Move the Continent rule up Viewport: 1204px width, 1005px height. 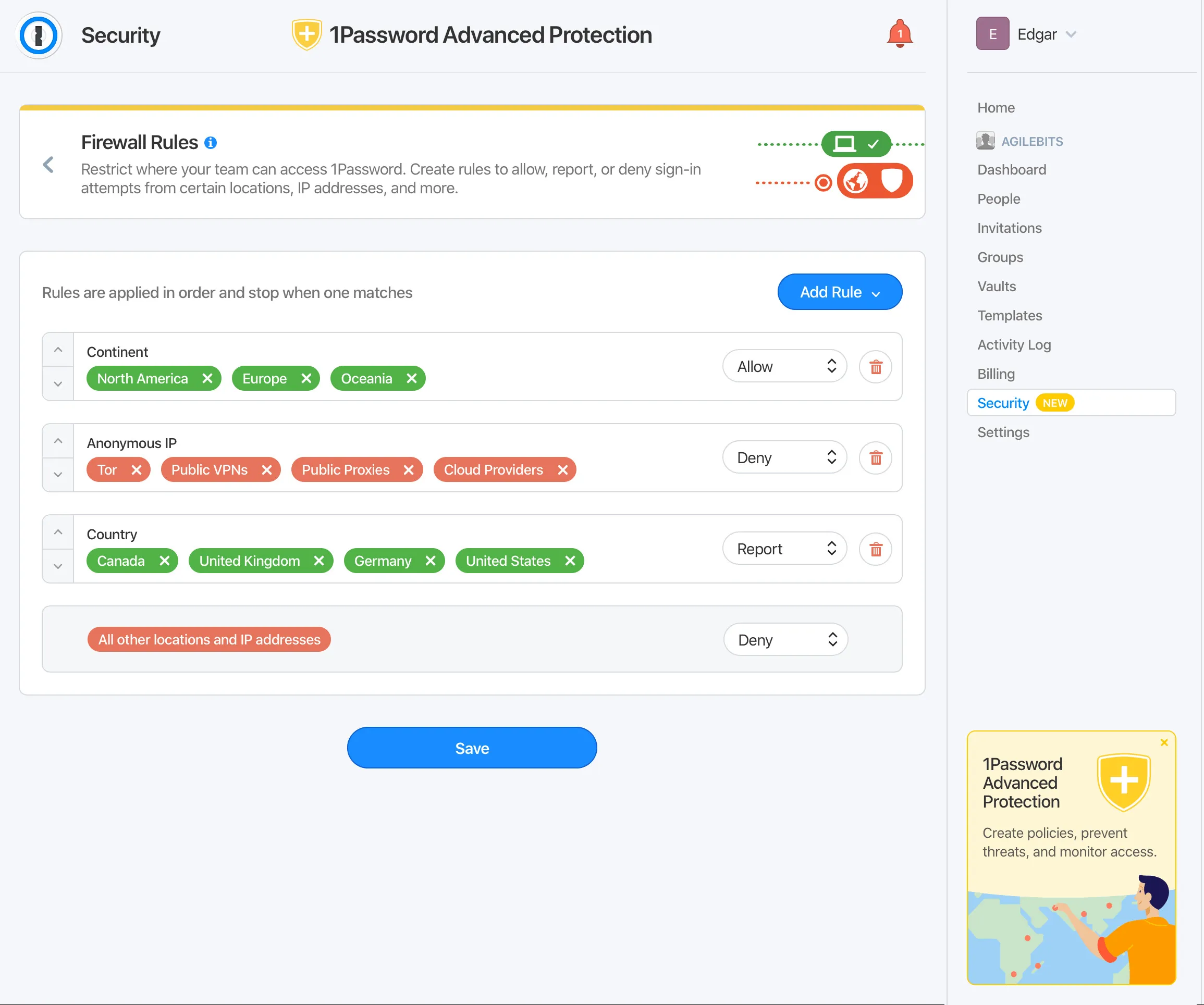point(58,350)
